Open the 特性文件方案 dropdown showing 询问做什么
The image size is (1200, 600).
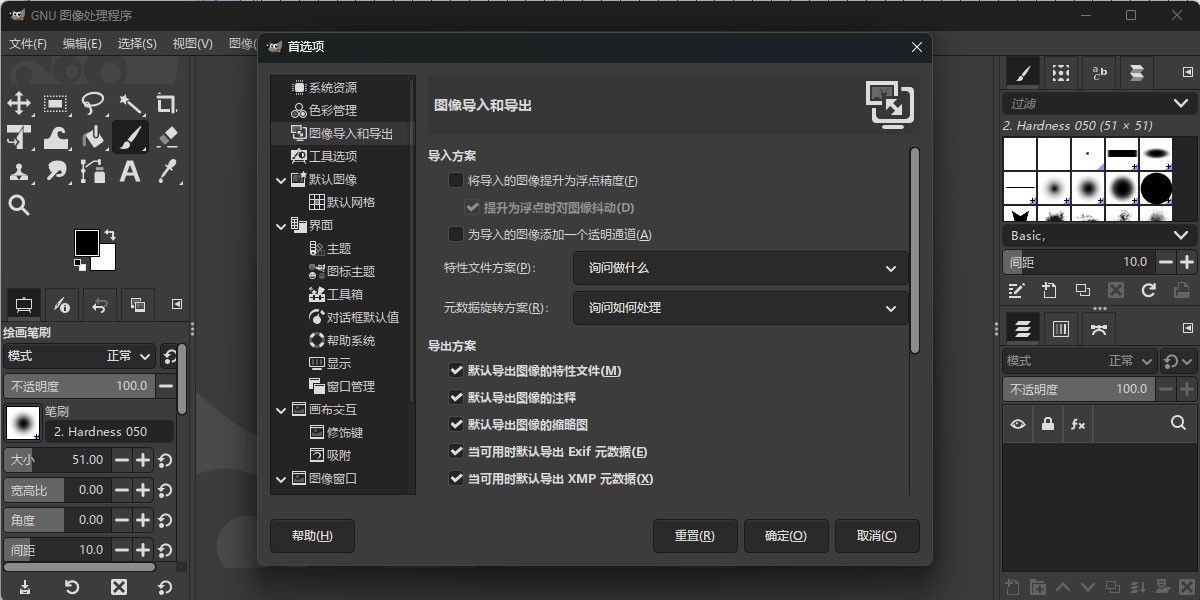(x=740, y=268)
